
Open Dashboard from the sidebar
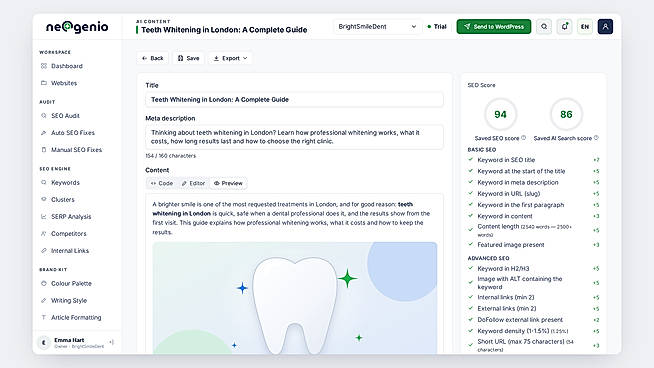pos(67,66)
